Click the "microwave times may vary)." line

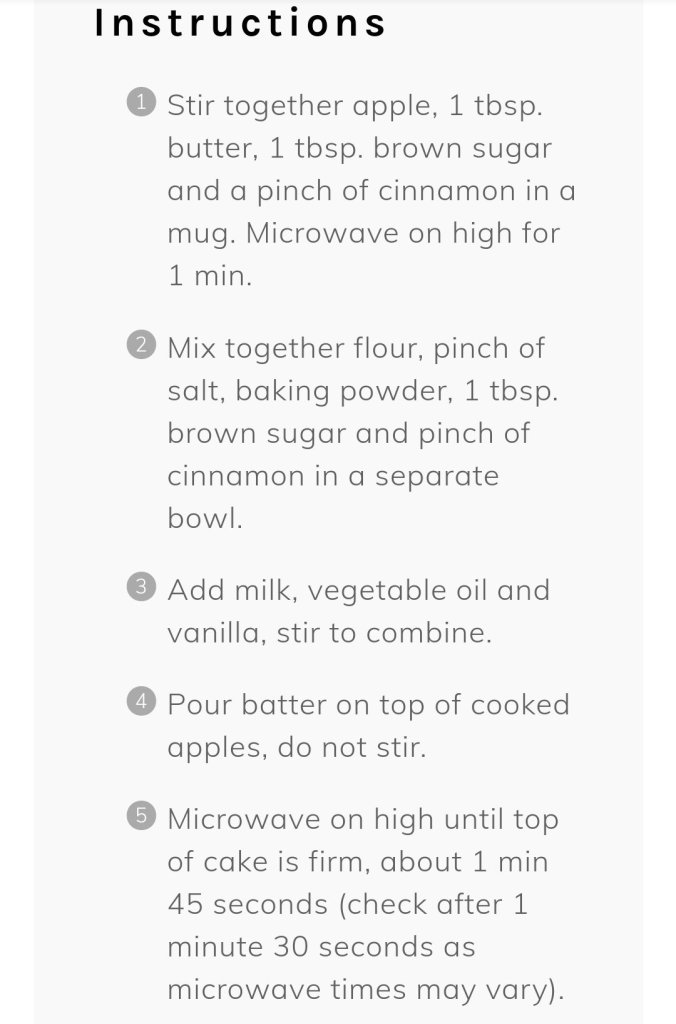(x=366, y=990)
